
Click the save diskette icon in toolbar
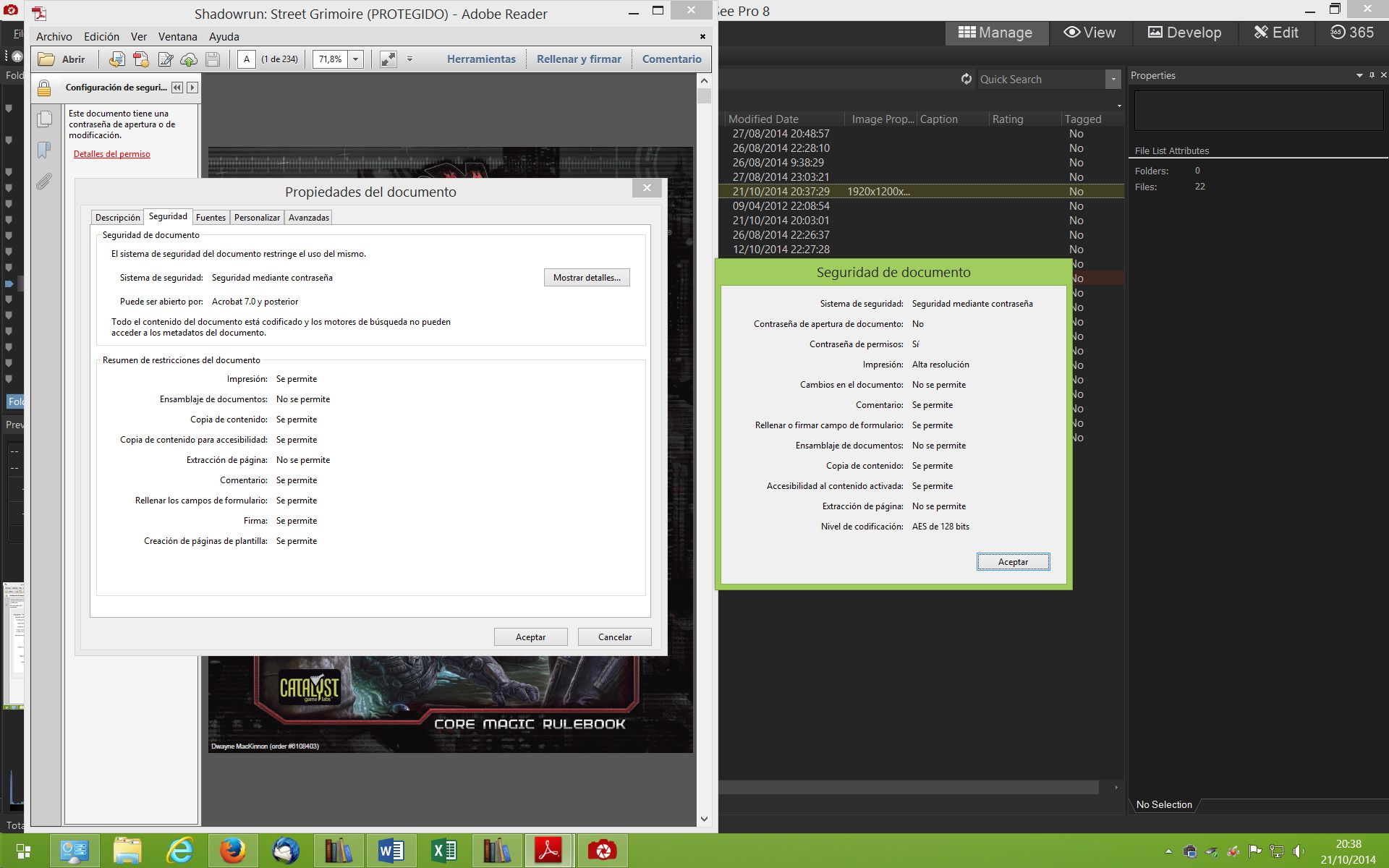tap(213, 59)
